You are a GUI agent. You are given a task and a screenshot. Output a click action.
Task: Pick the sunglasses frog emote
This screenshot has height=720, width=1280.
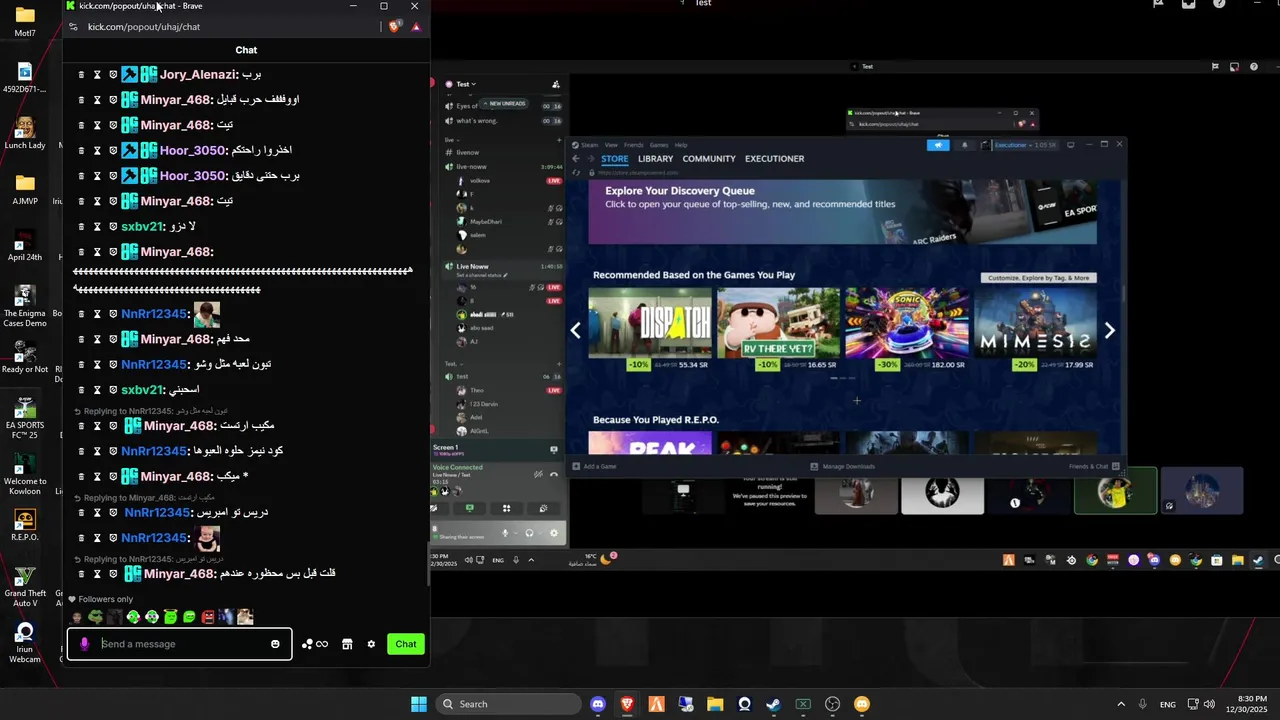click(95, 617)
